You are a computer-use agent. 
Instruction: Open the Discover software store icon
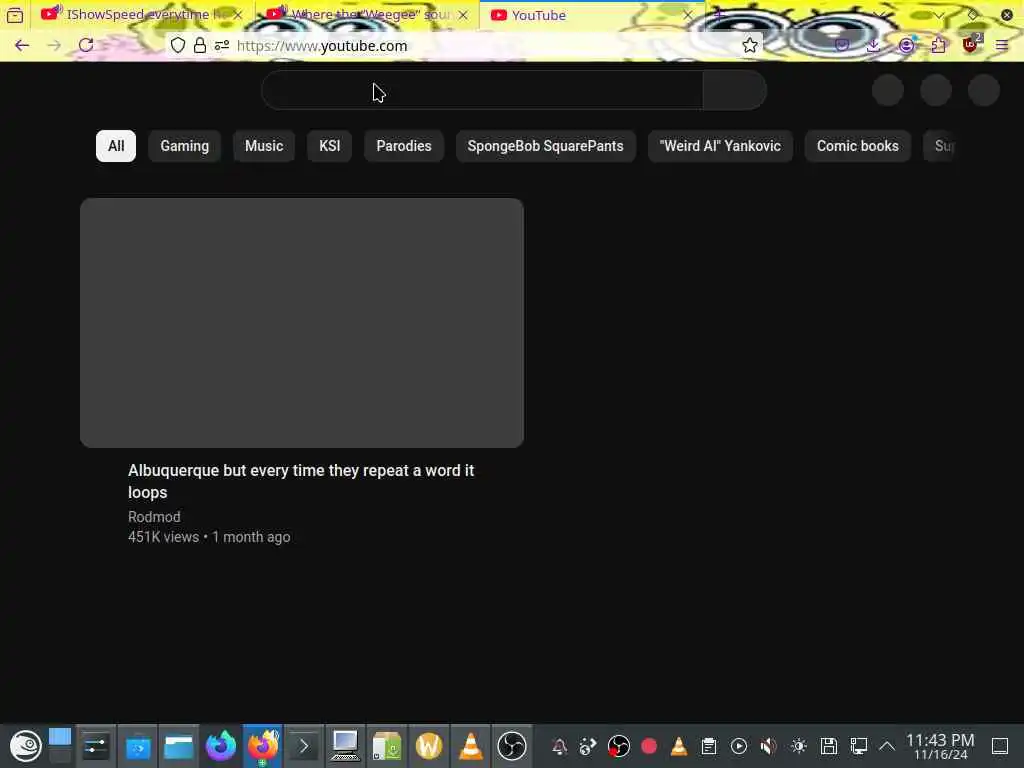pos(138,746)
